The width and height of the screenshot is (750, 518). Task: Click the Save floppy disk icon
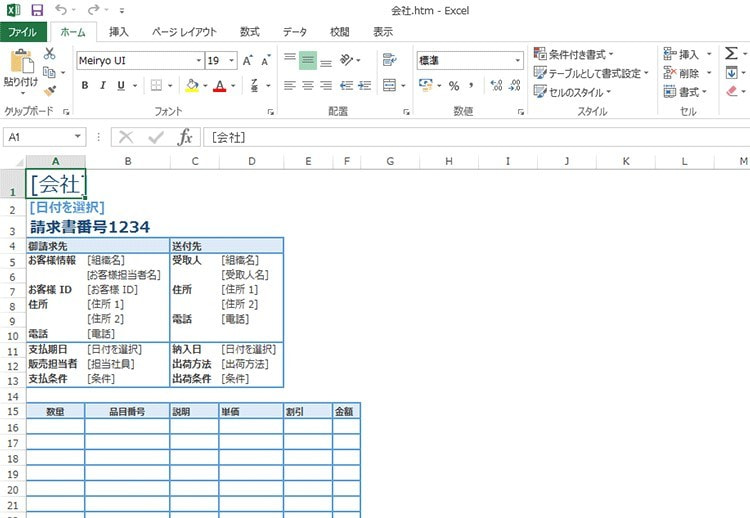point(37,10)
